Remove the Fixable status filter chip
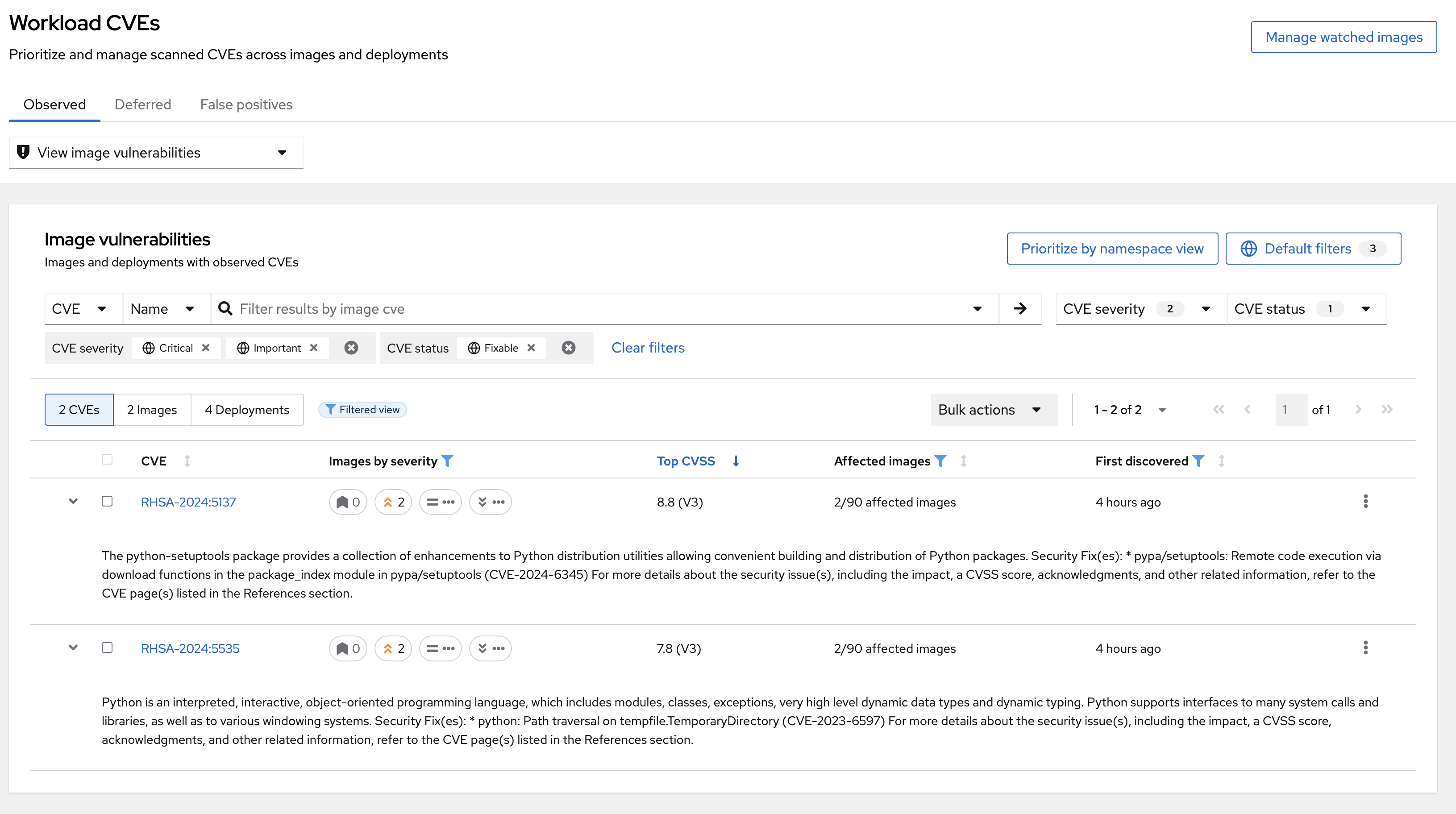This screenshot has width=1456, height=814. tap(531, 348)
